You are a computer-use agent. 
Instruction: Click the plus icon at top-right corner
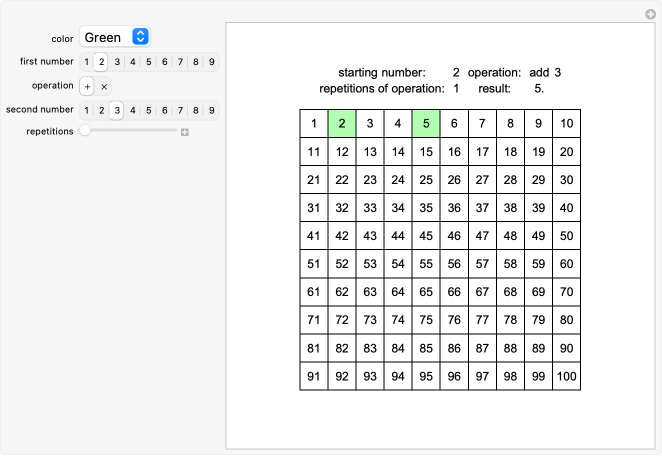coord(651,14)
